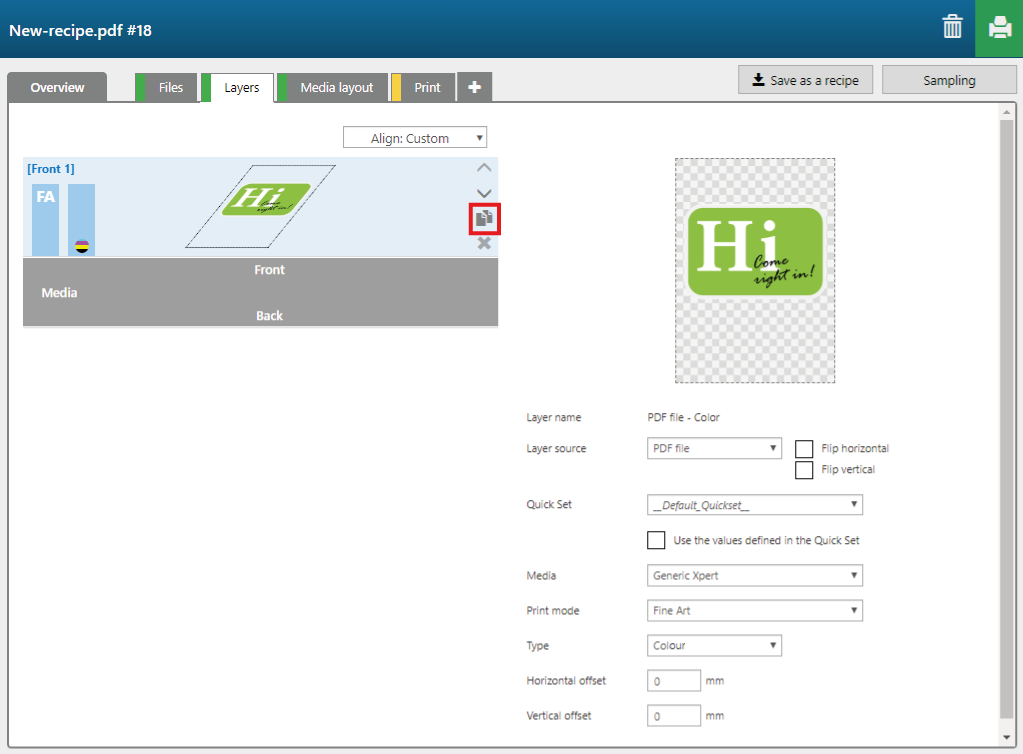Image resolution: width=1023 pixels, height=754 pixels.
Task: Move layer down with the down chevron
Action: [x=483, y=193]
